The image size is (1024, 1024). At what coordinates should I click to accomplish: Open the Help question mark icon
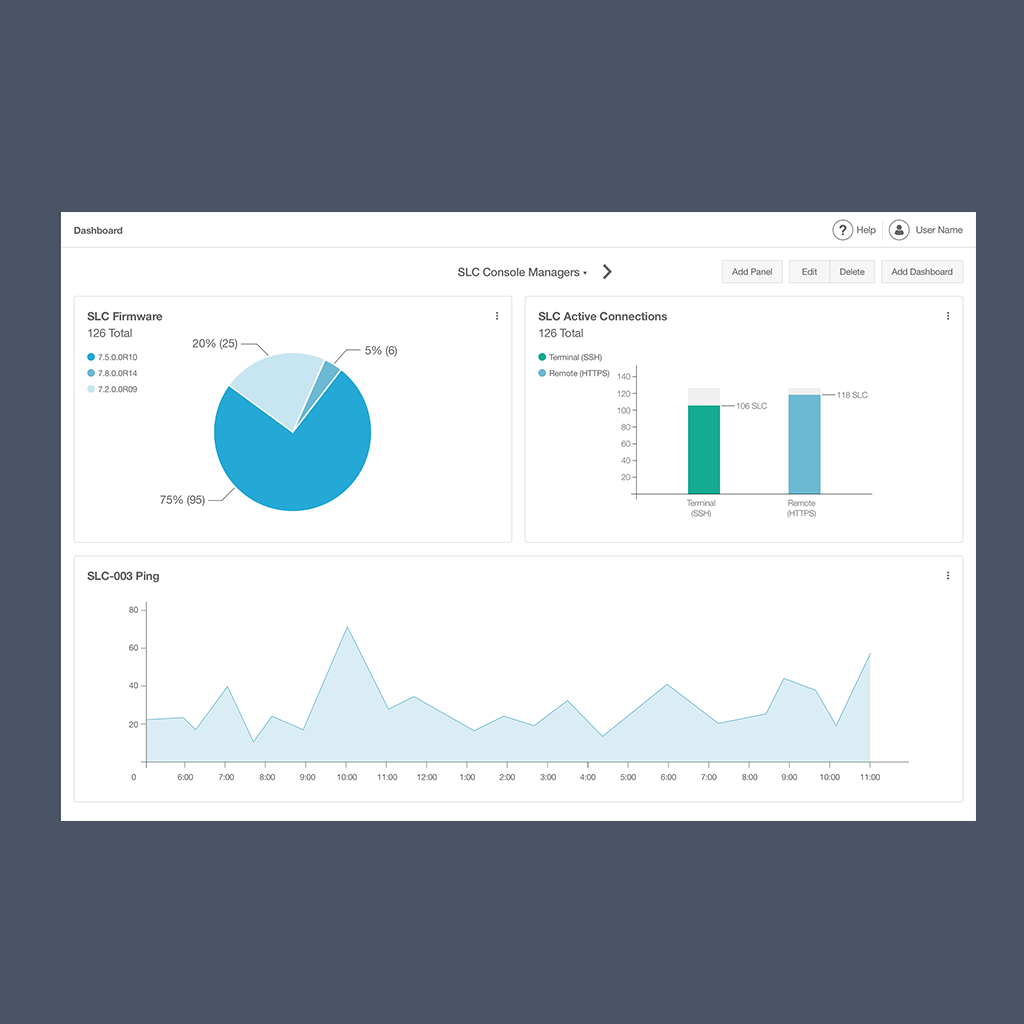pyautogui.click(x=842, y=230)
